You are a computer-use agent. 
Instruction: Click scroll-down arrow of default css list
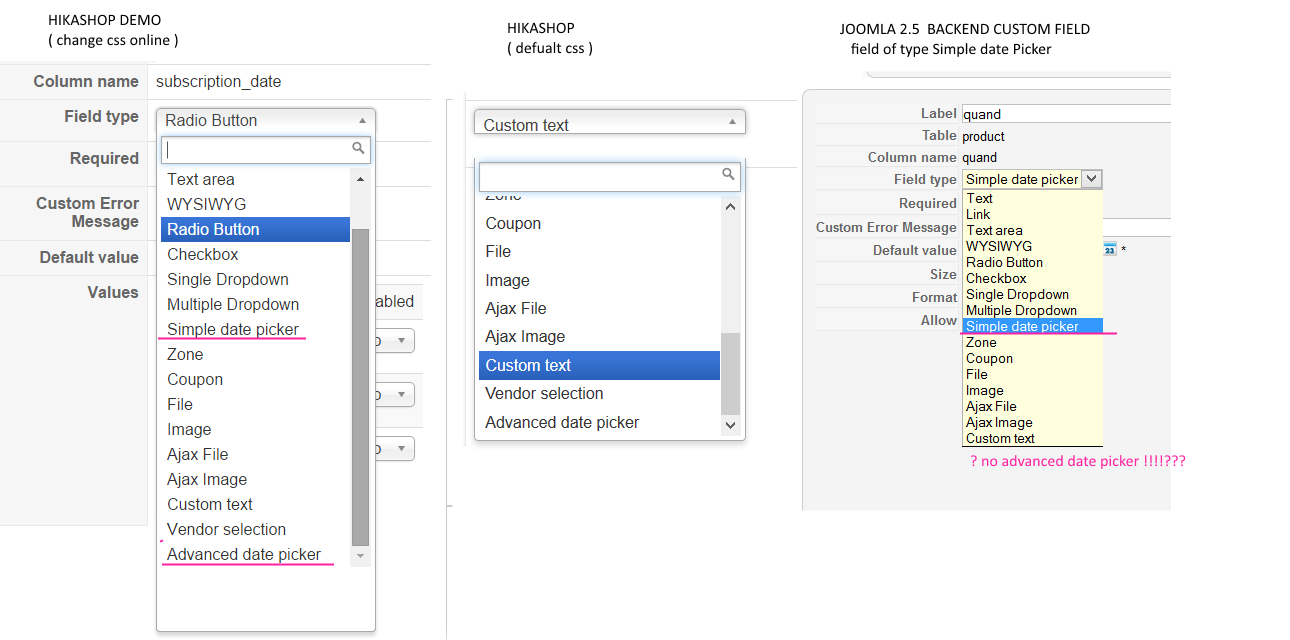pos(730,425)
